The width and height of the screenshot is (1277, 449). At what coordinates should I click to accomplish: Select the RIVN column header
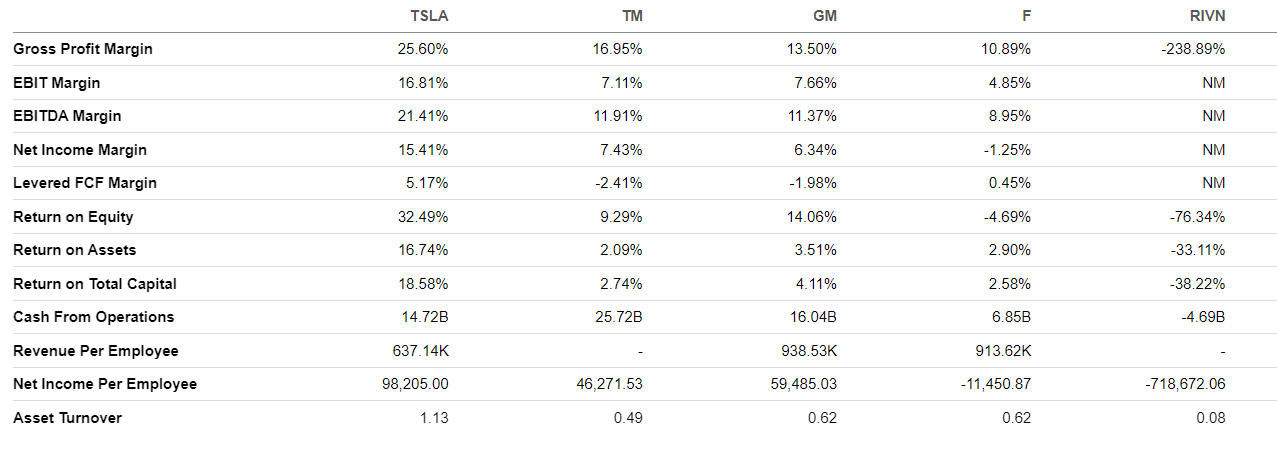(1206, 16)
